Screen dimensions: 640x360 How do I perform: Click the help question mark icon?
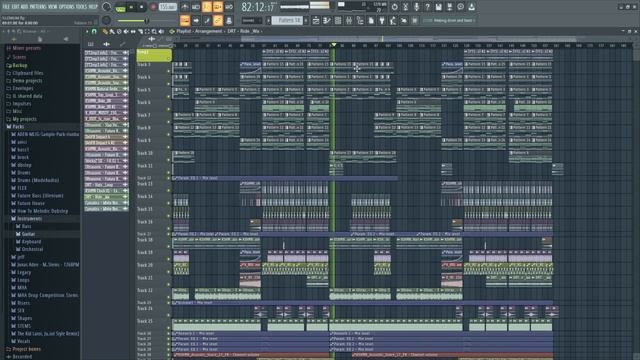click(x=427, y=7)
